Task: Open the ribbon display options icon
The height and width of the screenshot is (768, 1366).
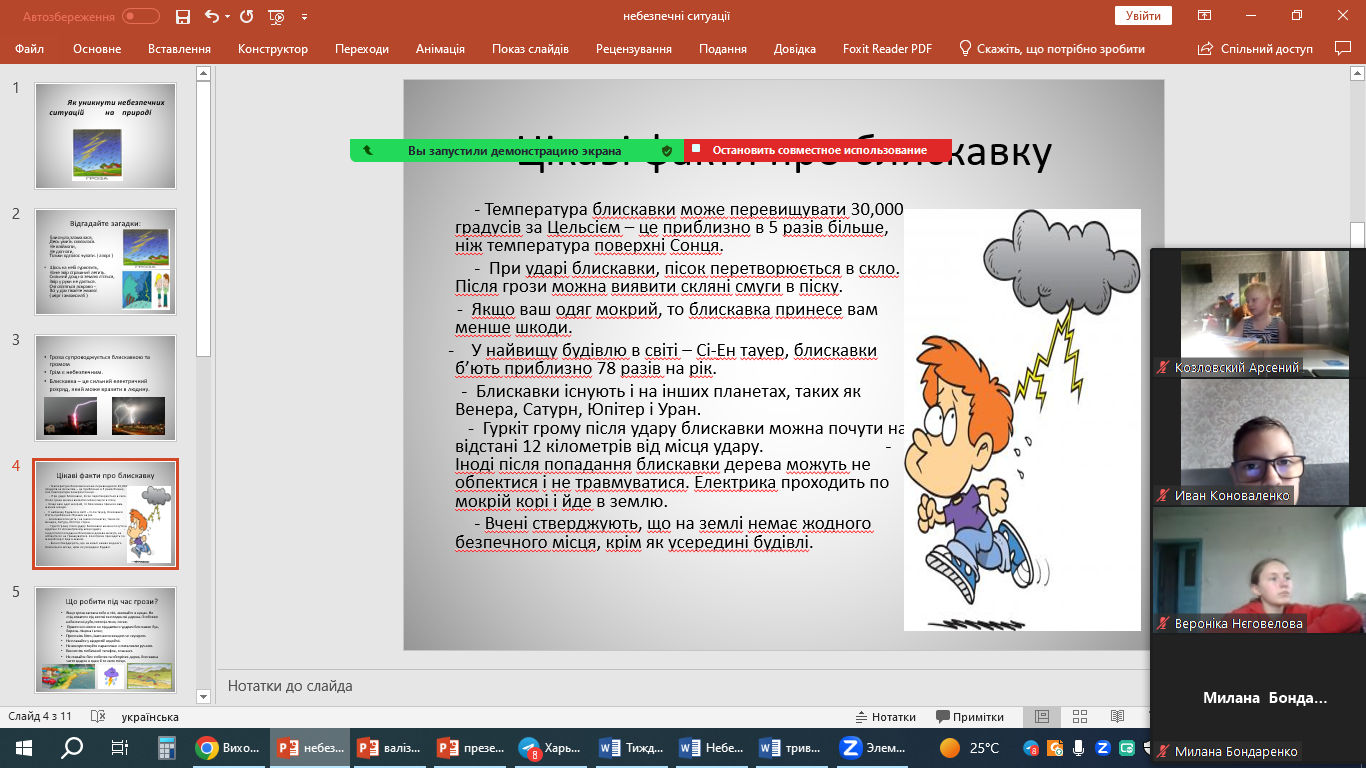Action: coord(1205,16)
